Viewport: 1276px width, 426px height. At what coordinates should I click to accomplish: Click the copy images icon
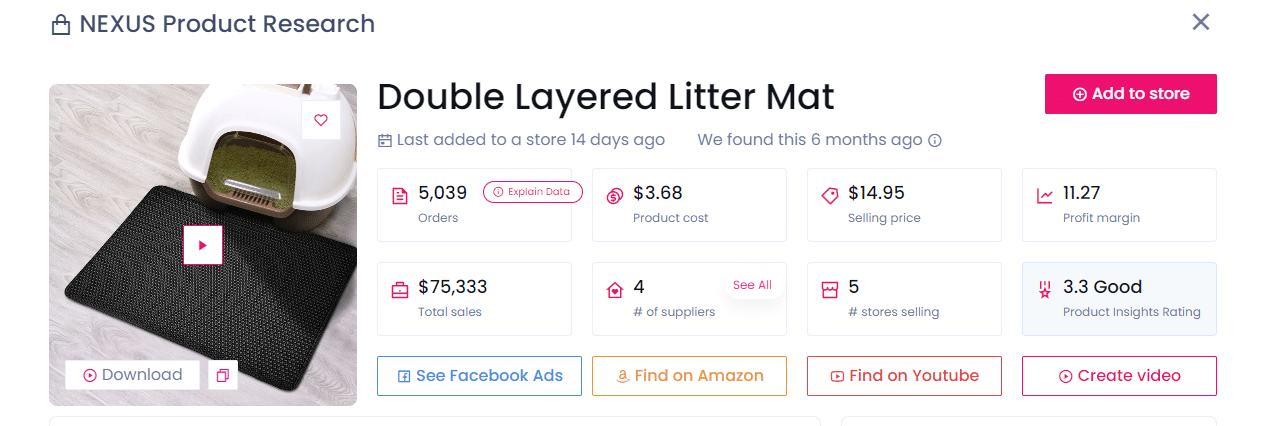[x=222, y=375]
